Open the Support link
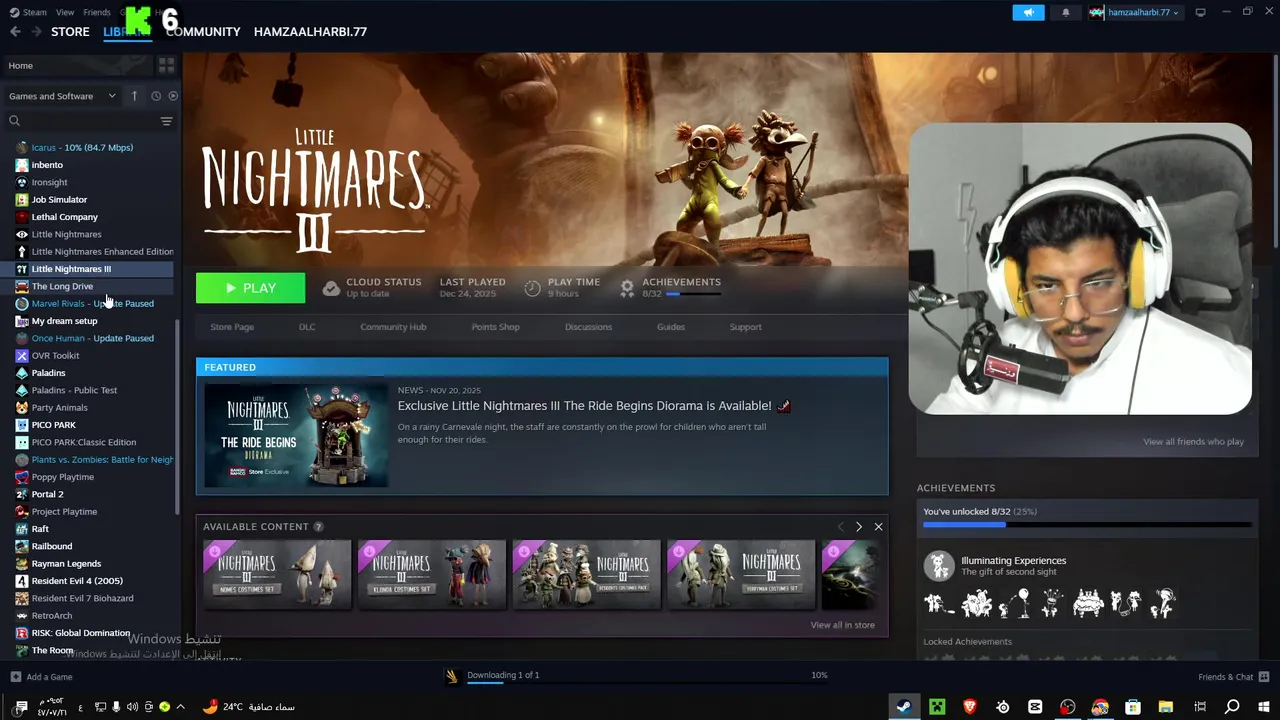 (x=745, y=327)
